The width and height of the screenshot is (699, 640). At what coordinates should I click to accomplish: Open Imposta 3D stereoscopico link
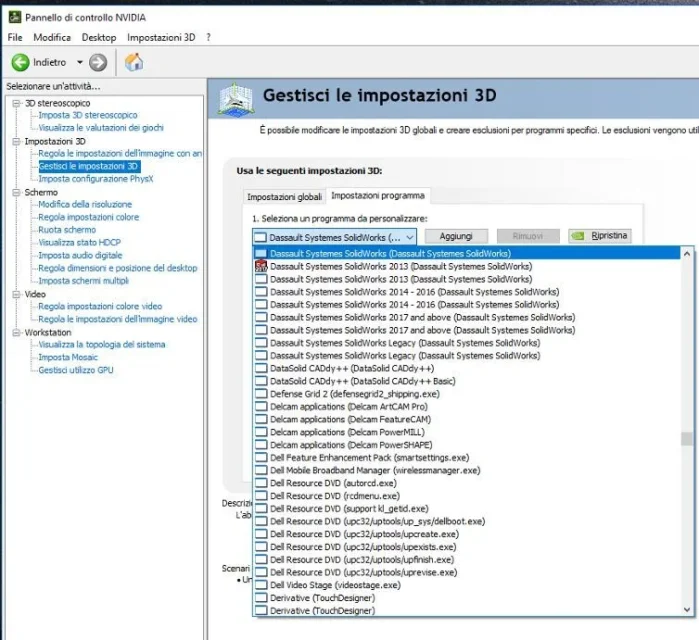tap(88, 115)
